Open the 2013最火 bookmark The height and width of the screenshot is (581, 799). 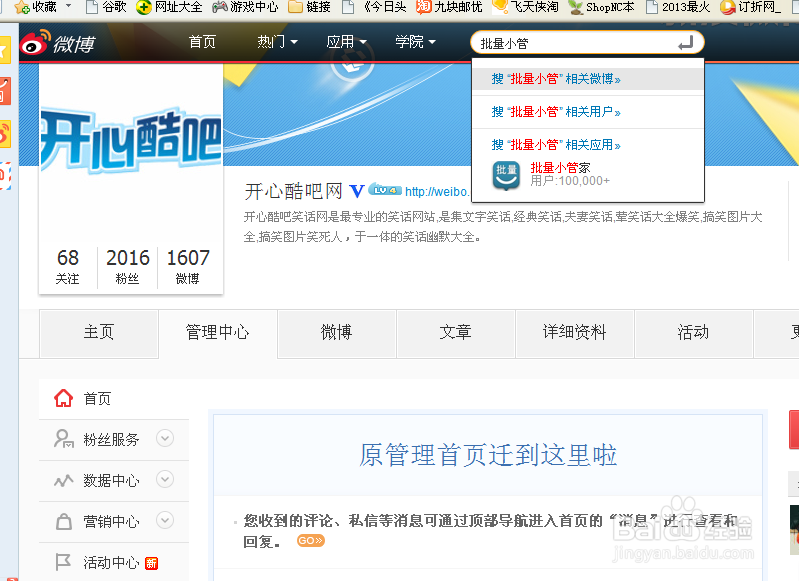tap(678, 7)
